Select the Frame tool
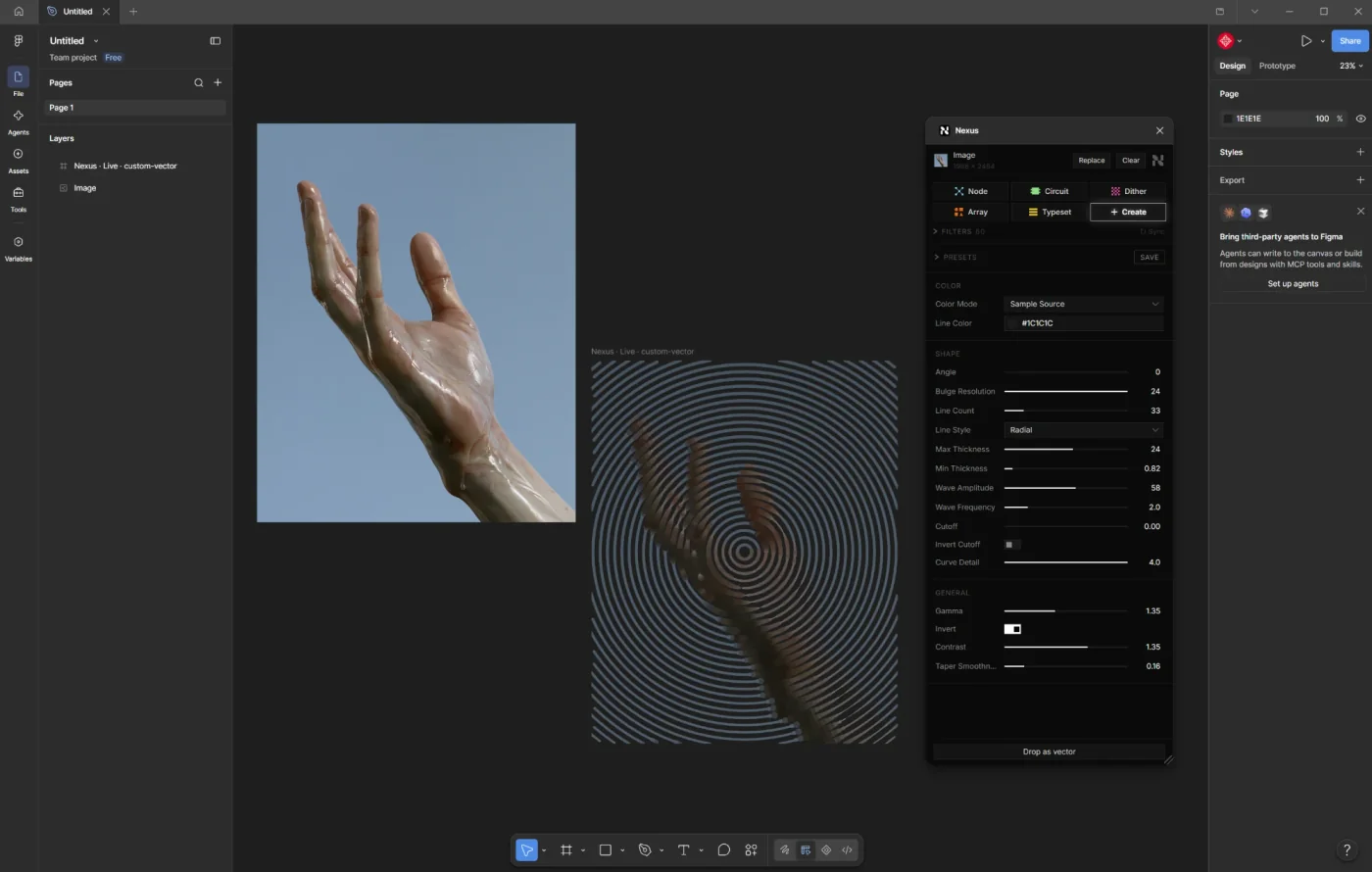 565,849
